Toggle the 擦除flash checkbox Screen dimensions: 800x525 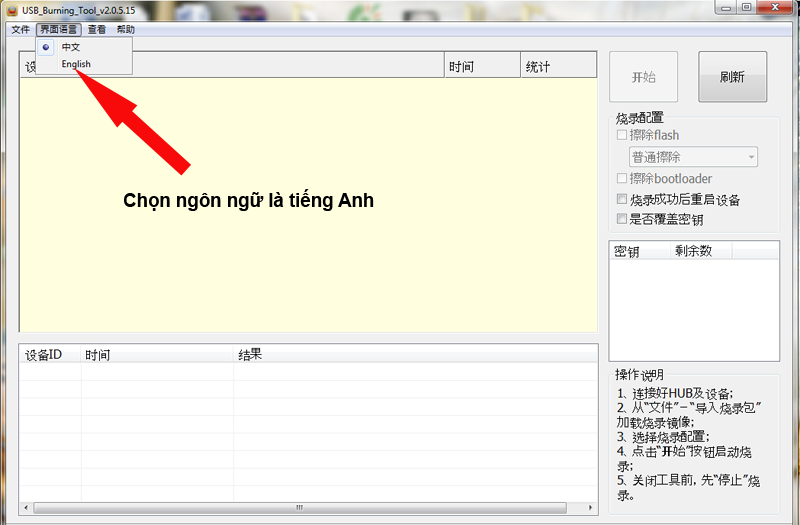[622, 135]
